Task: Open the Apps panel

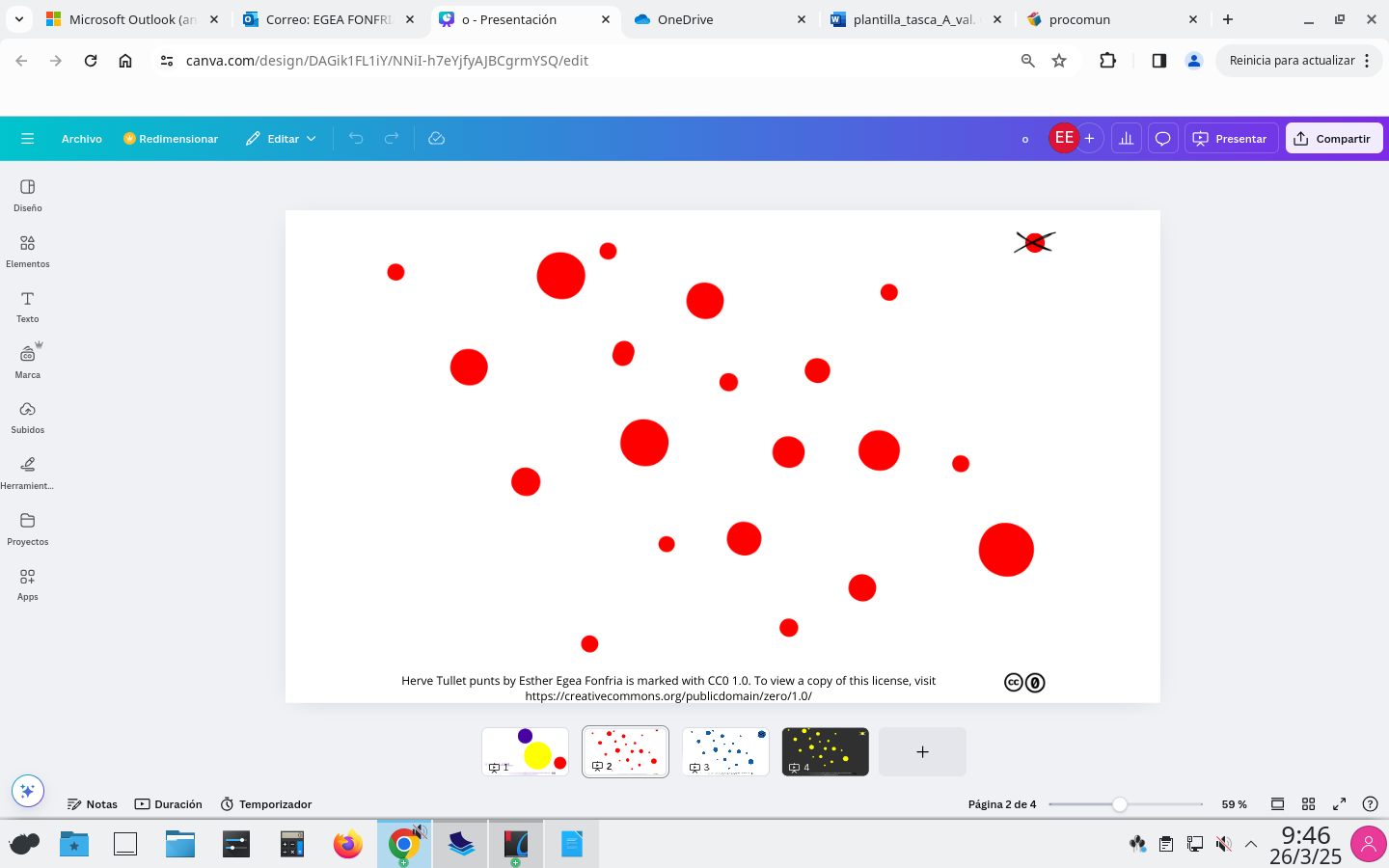Action: [27, 583]
